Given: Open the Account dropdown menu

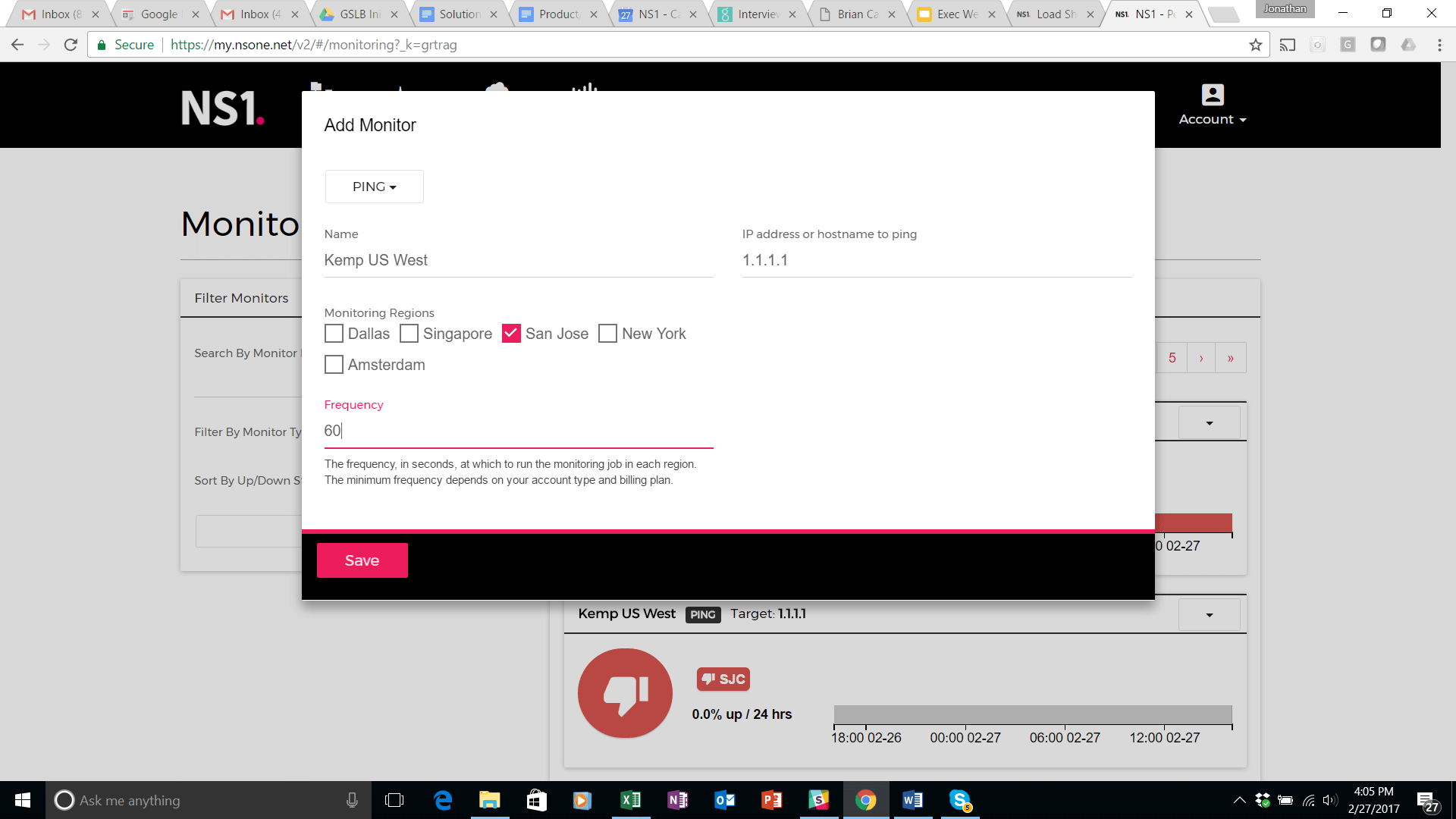Looking at the screenshot, I should tap(1212, 120).
